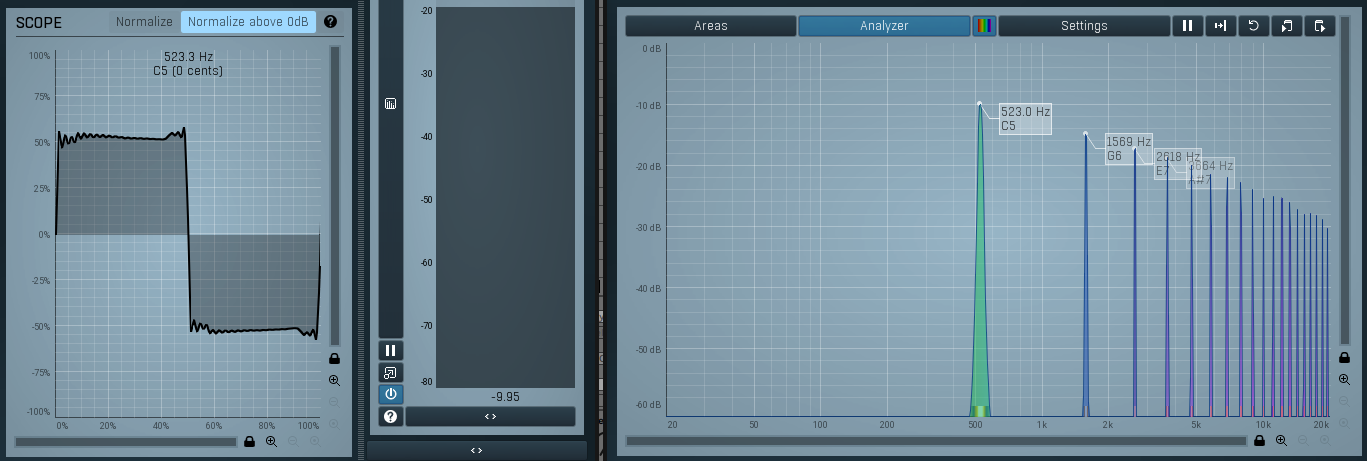The height and width of the screenshot is (461, 1367).
Task: Expand the meter with the arrows button
Action: click(490, 416)
